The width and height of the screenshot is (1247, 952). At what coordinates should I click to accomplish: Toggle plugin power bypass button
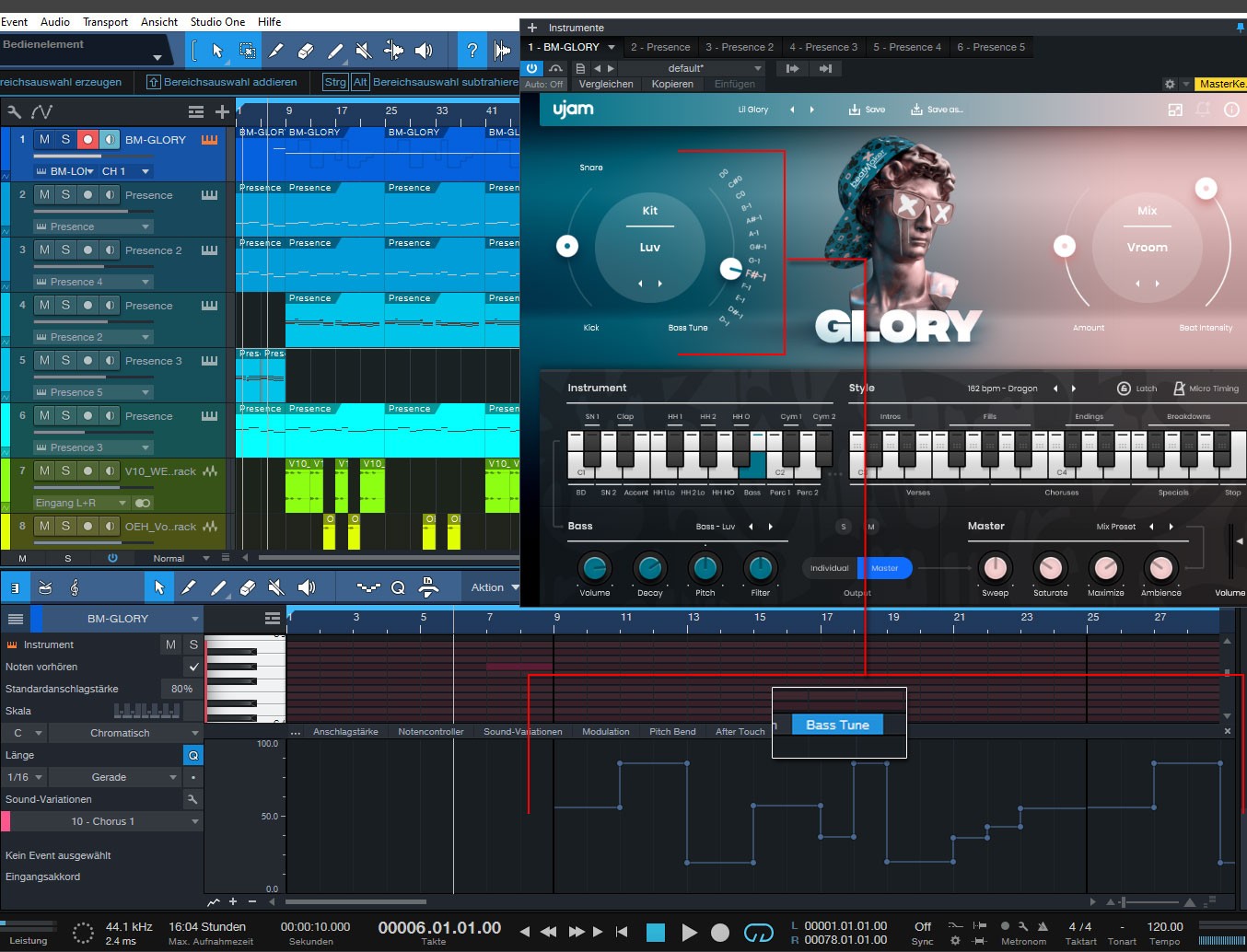(x=532, y=68)
